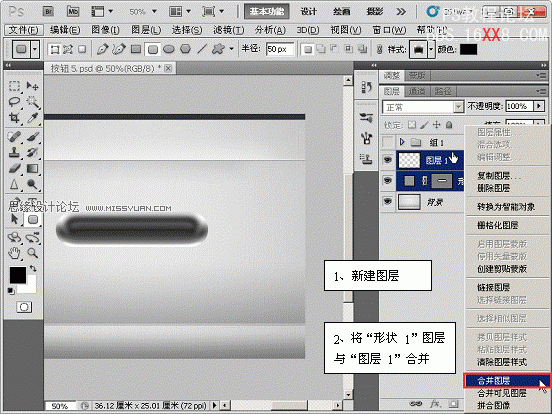Image resolution: width=552 pixels, height=414 pixels.
Task: Hide the 图层 1 layer eye icon
Action: tap(388, 160)
